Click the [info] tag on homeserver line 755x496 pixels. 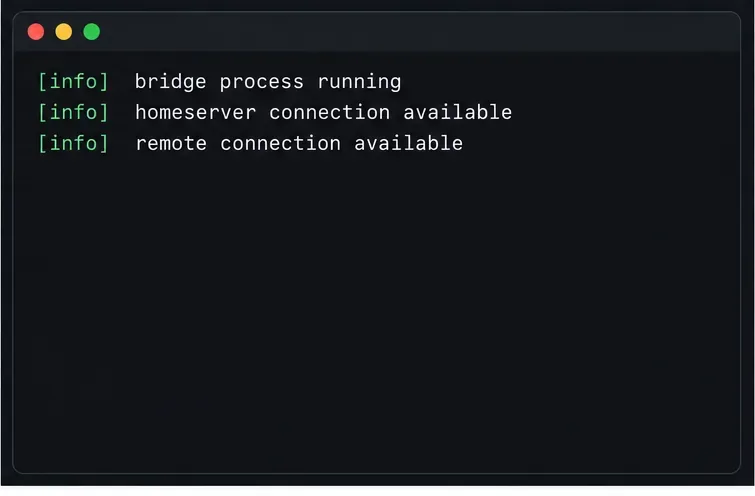point(74,112)
